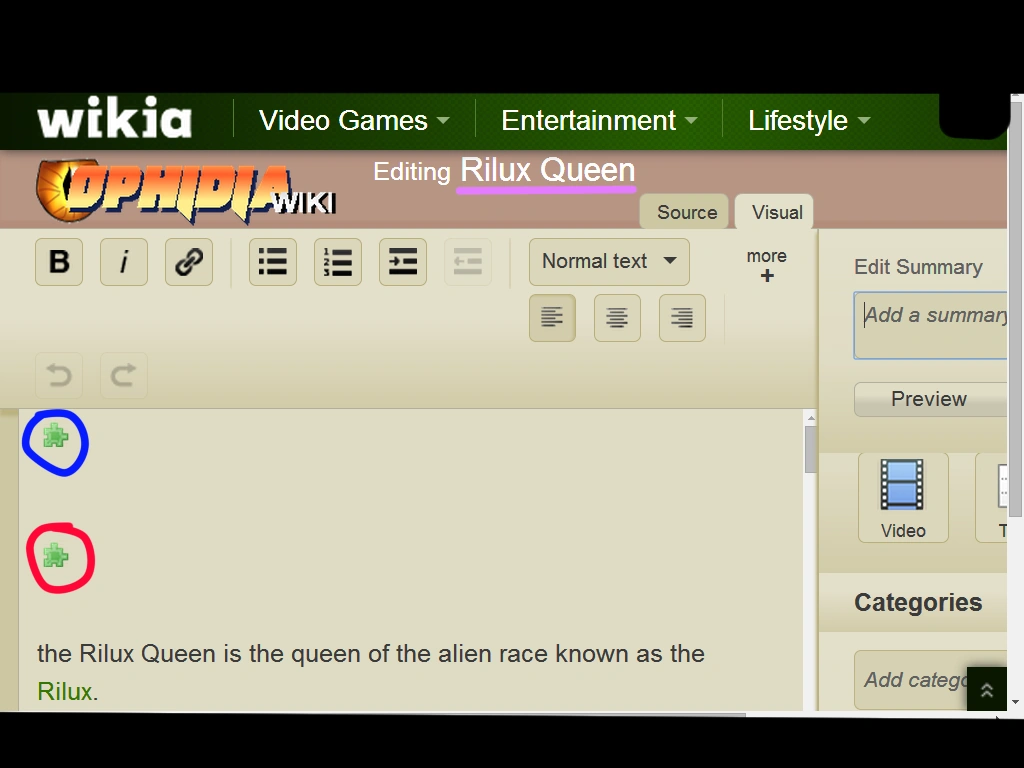The height and width of the screenshot is (768, 1024).
Task: Insert a Video into the article
Action: [902, 497]
